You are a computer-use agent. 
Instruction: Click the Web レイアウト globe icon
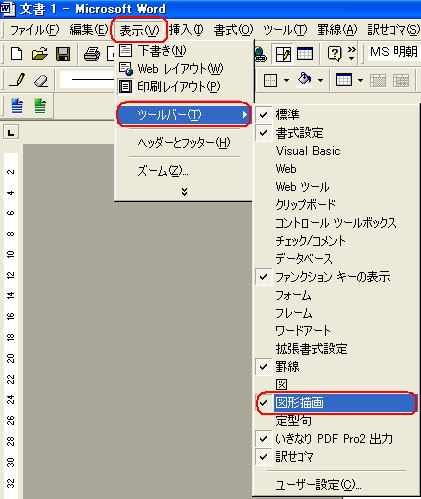[126, 69]
